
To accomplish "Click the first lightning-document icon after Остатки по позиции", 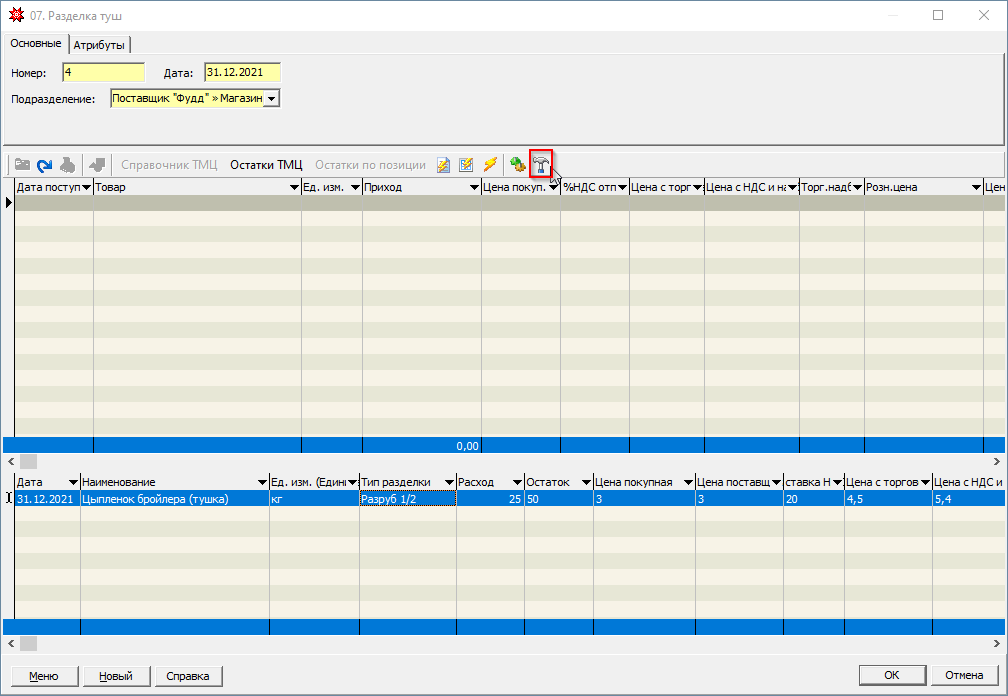I will pyautogui.click(x=443, y=165).
